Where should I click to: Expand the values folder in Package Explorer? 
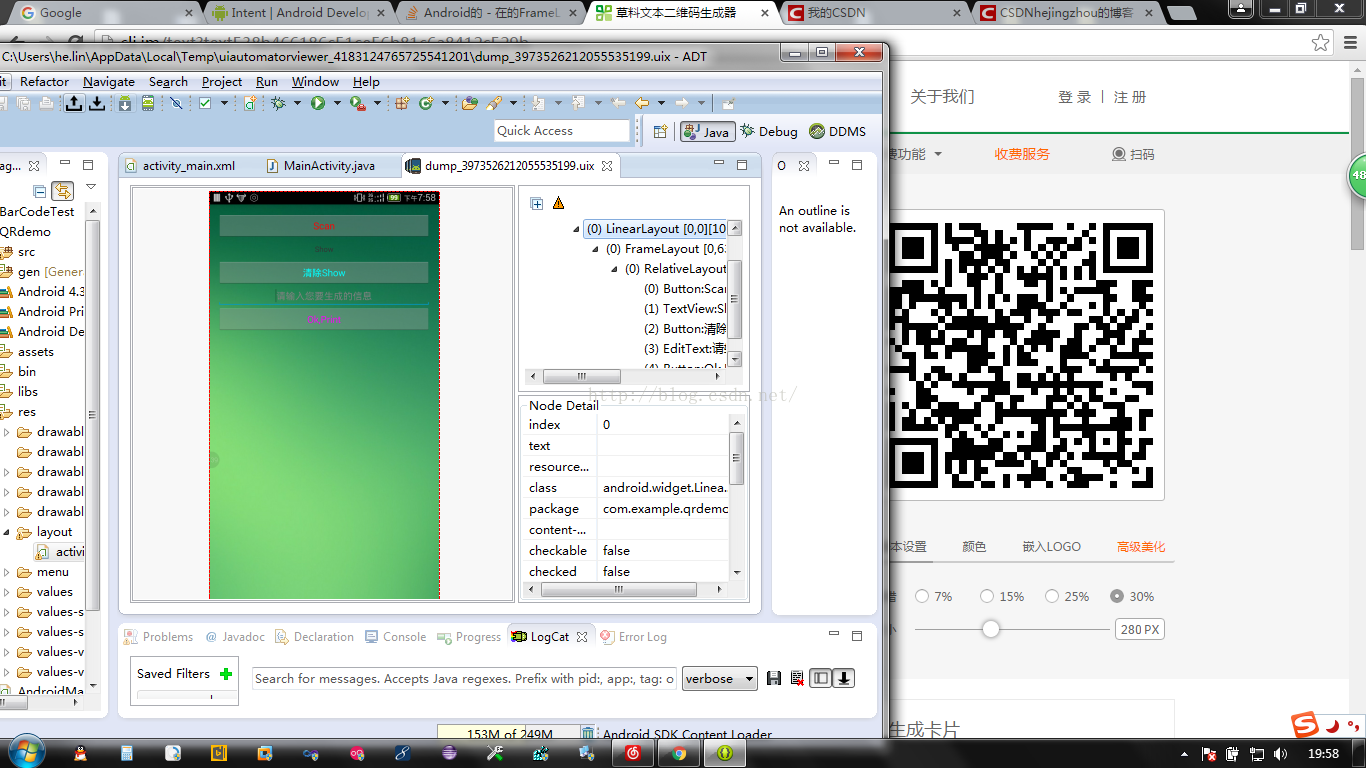7,592
